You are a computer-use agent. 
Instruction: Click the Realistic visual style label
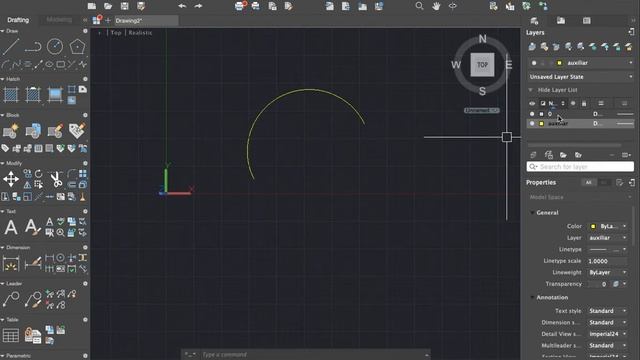140,33
